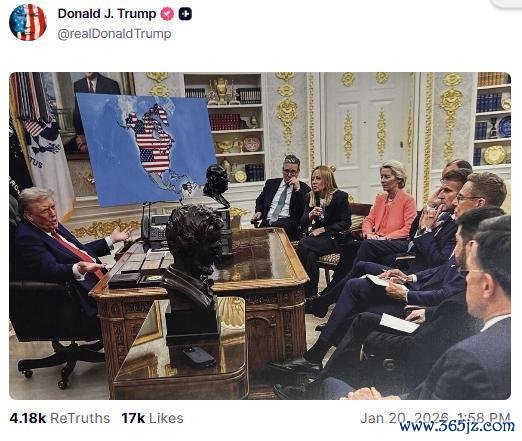Click the bold 17k count number
The height and width of the screenshot is (441, 522).
click(133, 418)
